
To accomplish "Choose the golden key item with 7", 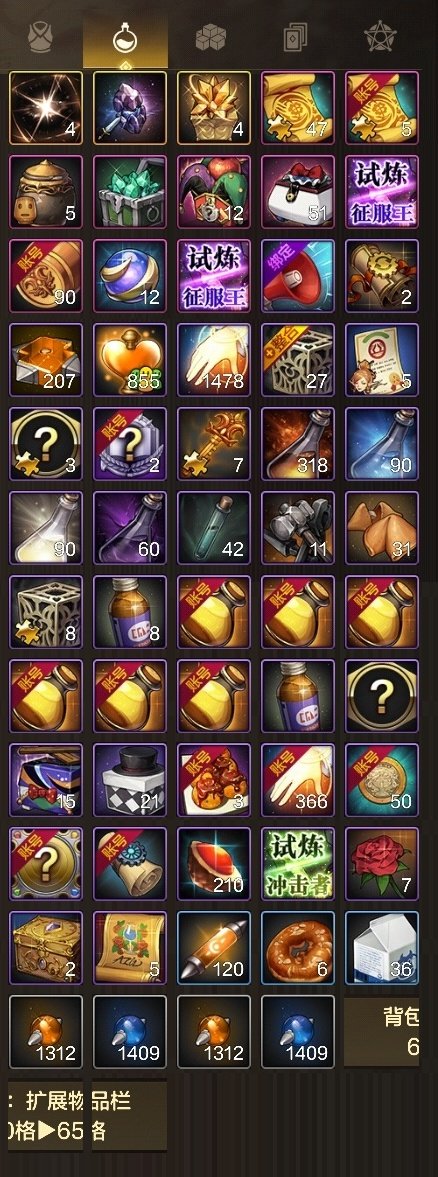I will coord(214,444).
